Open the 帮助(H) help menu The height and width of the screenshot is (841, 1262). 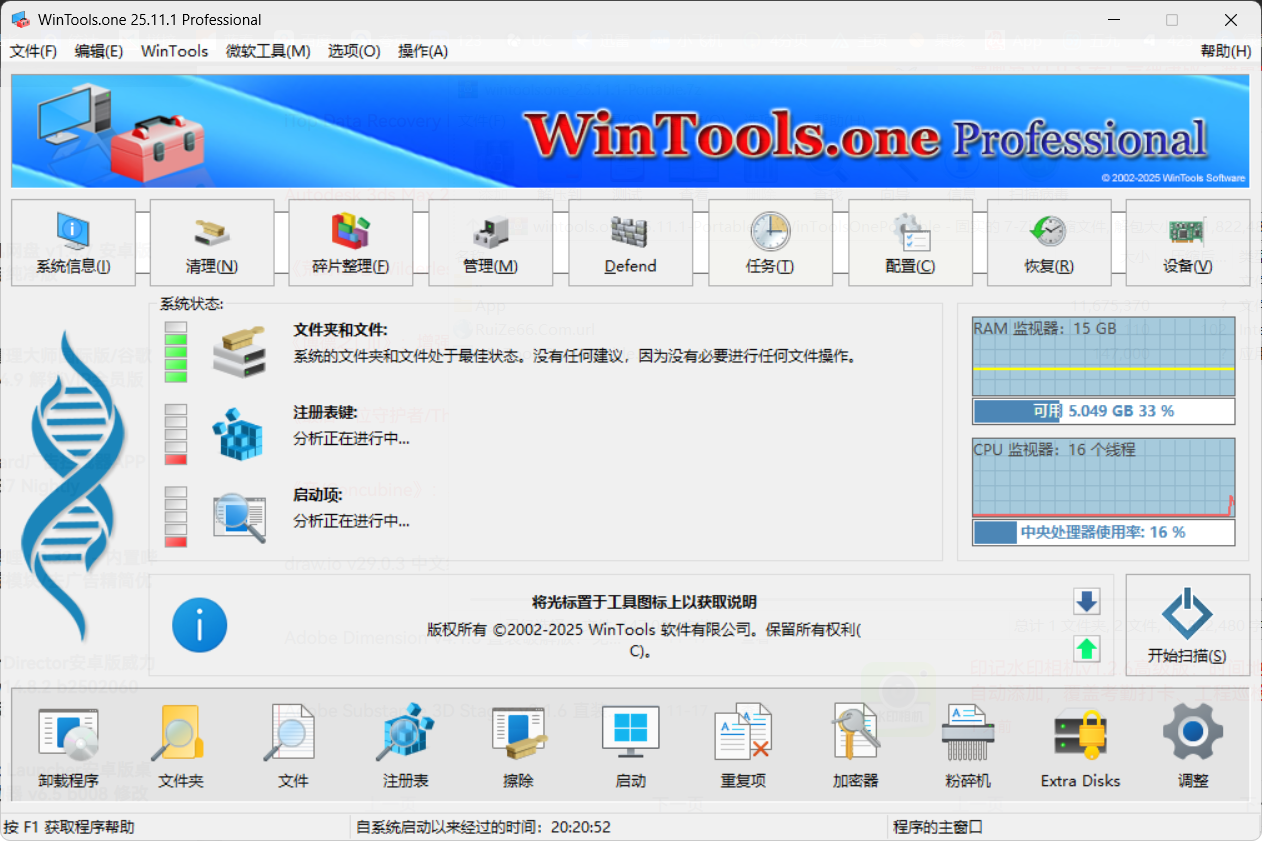(x=1225, y=51)
